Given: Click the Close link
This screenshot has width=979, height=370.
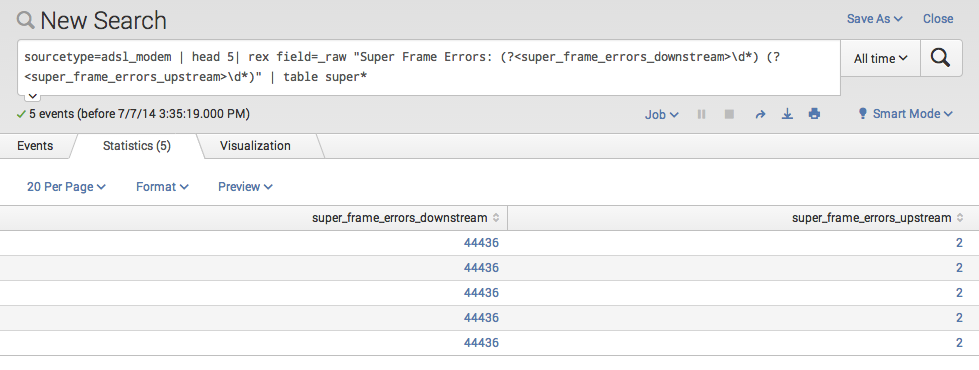Looking at the screenshot, I should coord(938,19).
